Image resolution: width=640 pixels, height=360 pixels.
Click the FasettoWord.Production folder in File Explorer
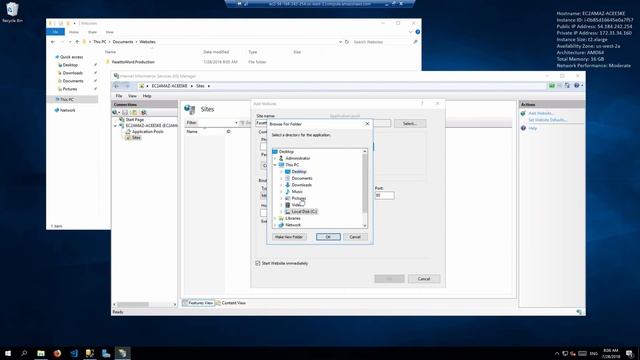(130, 62)
